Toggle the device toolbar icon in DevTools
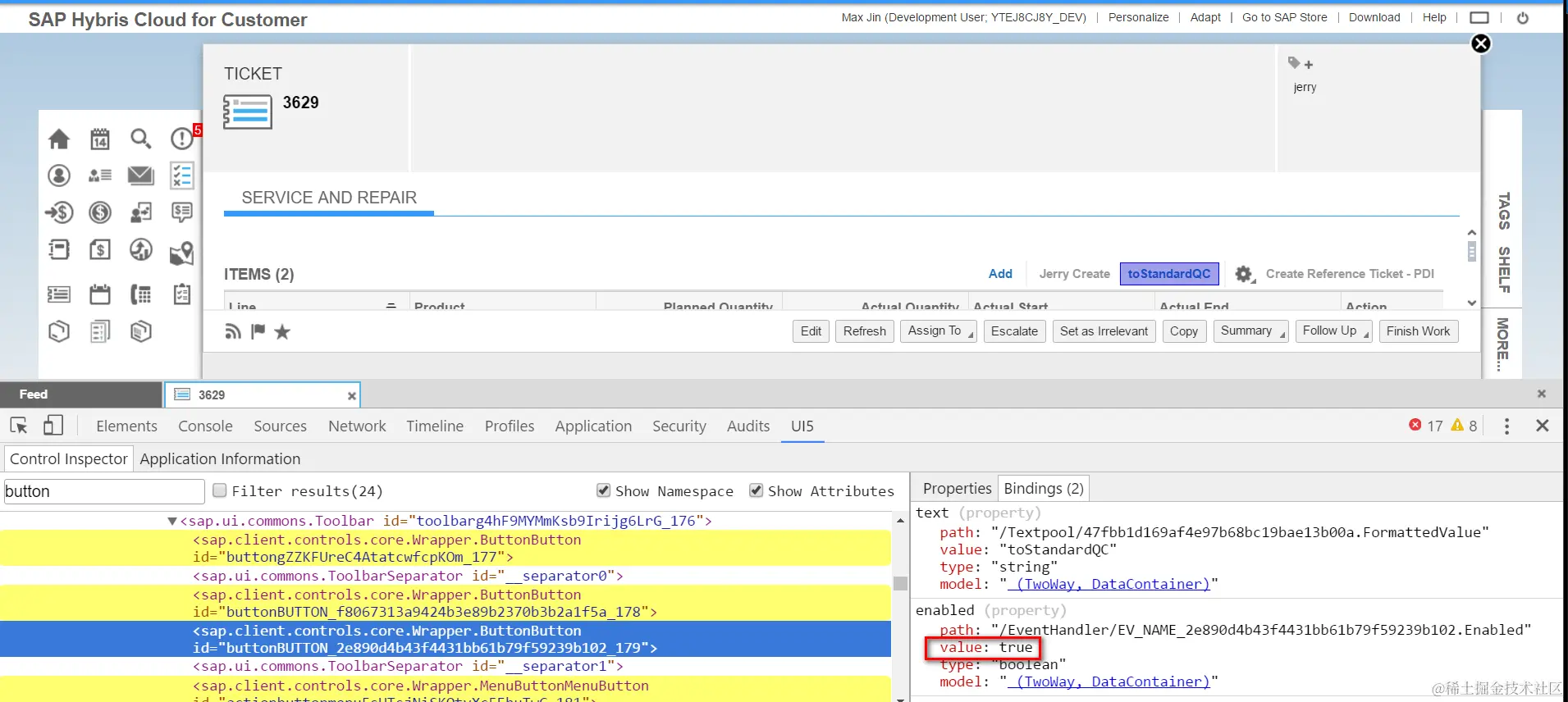Image resolution: width=1568 pixels, height=702 pixels. click(53, 426)
